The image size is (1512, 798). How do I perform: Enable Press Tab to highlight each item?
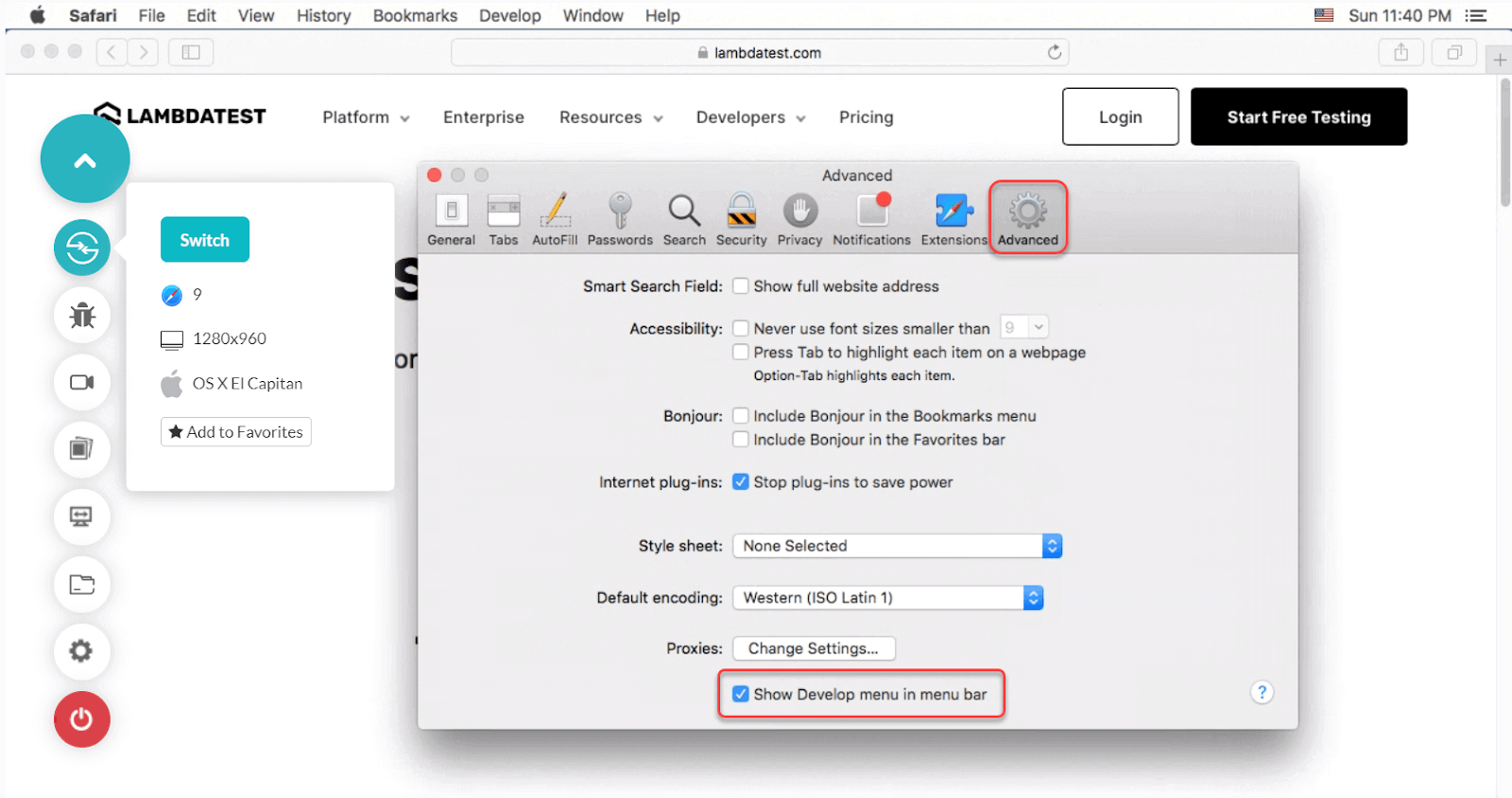(741, 352)
